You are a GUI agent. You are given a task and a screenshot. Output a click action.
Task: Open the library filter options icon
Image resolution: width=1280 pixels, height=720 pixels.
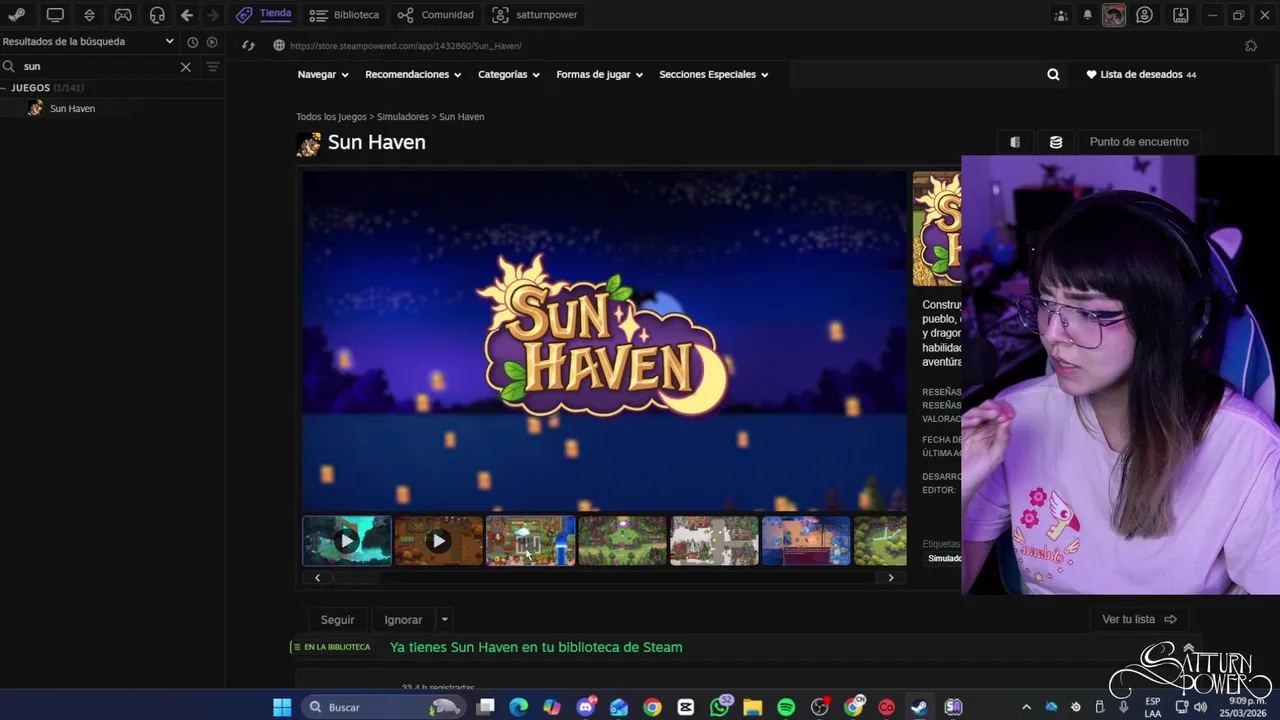[x=212, y=67]
